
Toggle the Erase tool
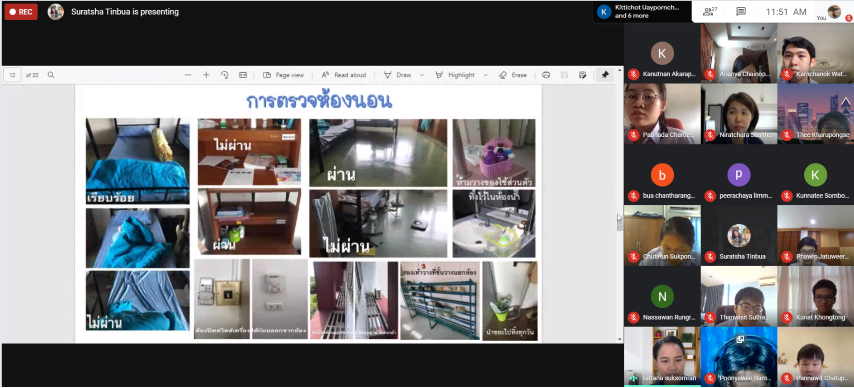click(x=513, y=75)
